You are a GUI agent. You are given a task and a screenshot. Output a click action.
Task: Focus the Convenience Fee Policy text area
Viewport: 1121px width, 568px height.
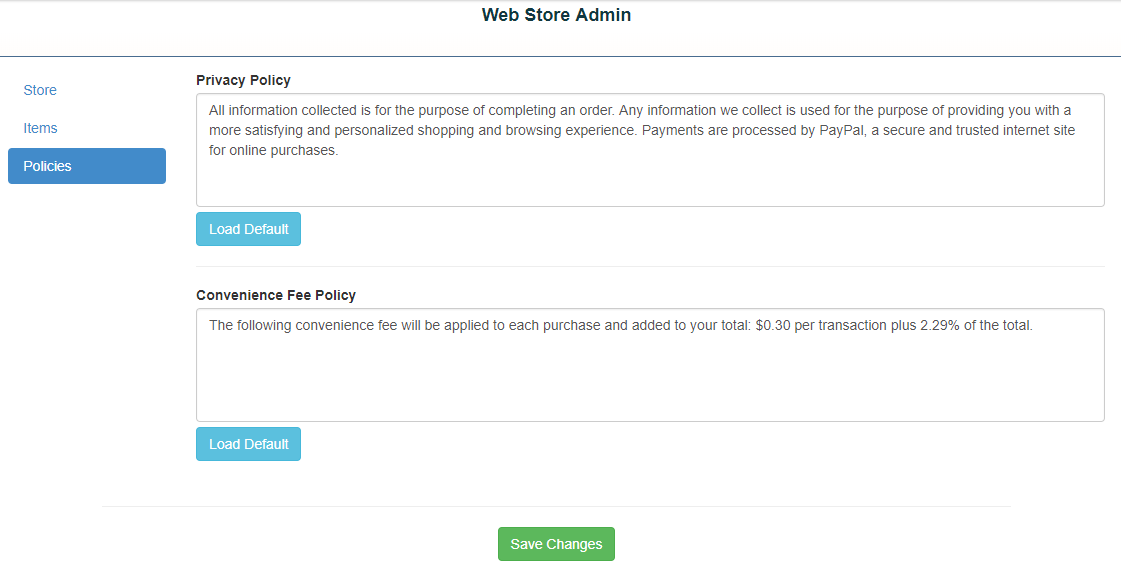(x=650, y=380)
